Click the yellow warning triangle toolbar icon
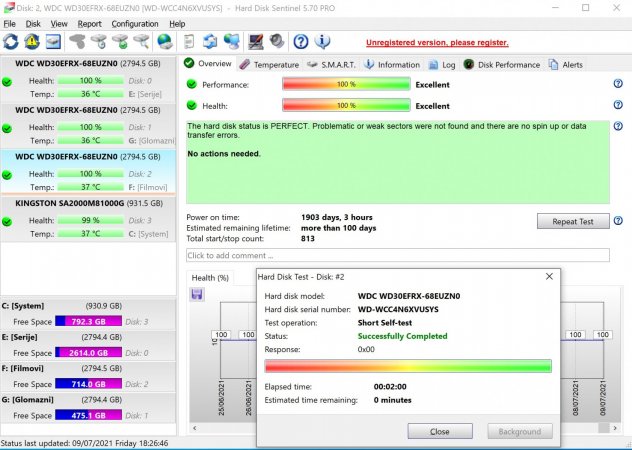632x450 pixels. (32, 42)
